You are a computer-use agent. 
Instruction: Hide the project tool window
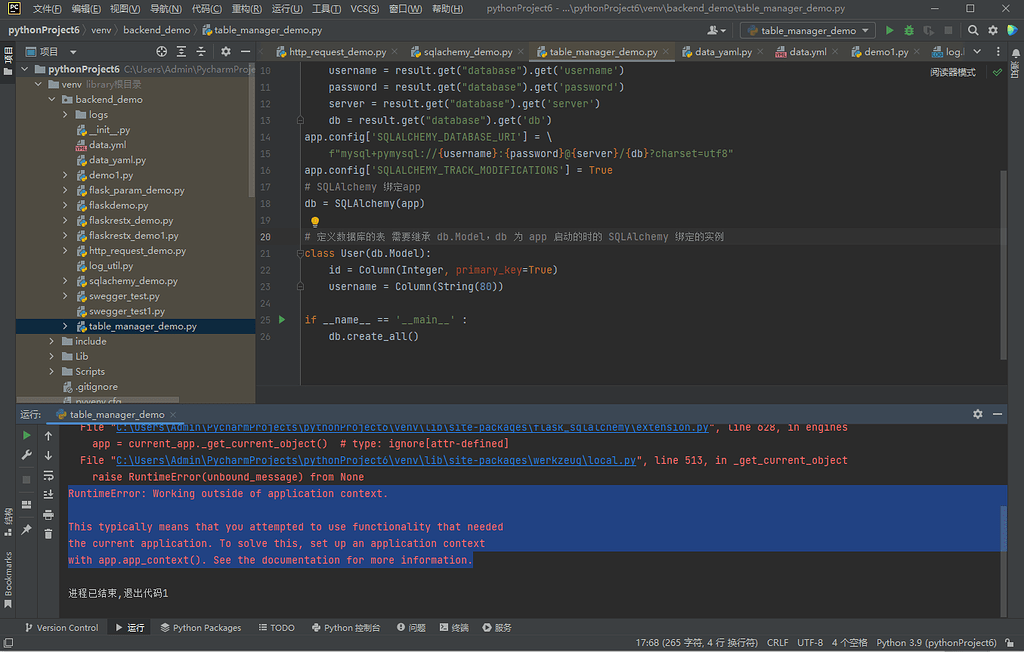pos(246,52)
